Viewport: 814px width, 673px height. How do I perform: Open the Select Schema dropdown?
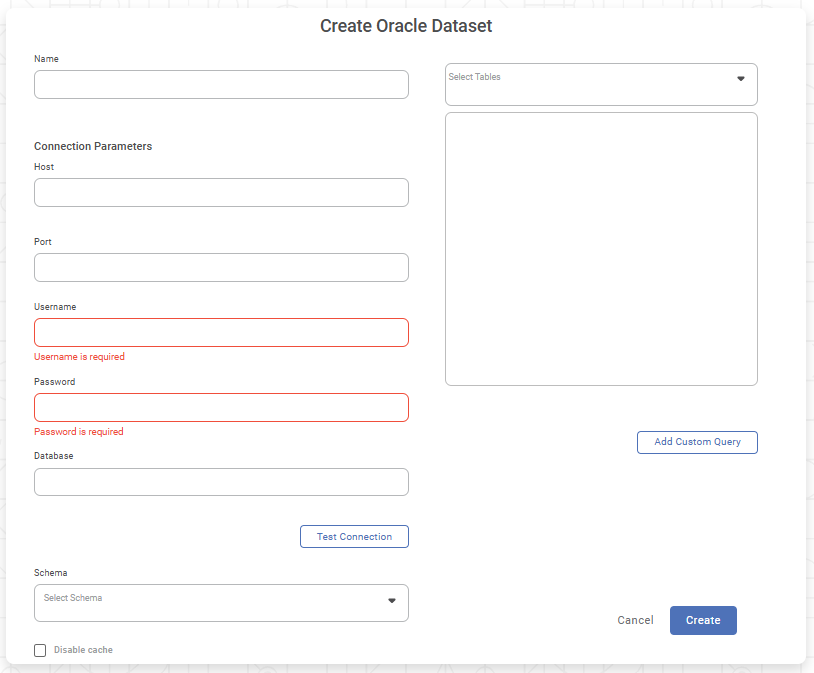point(210,603)
